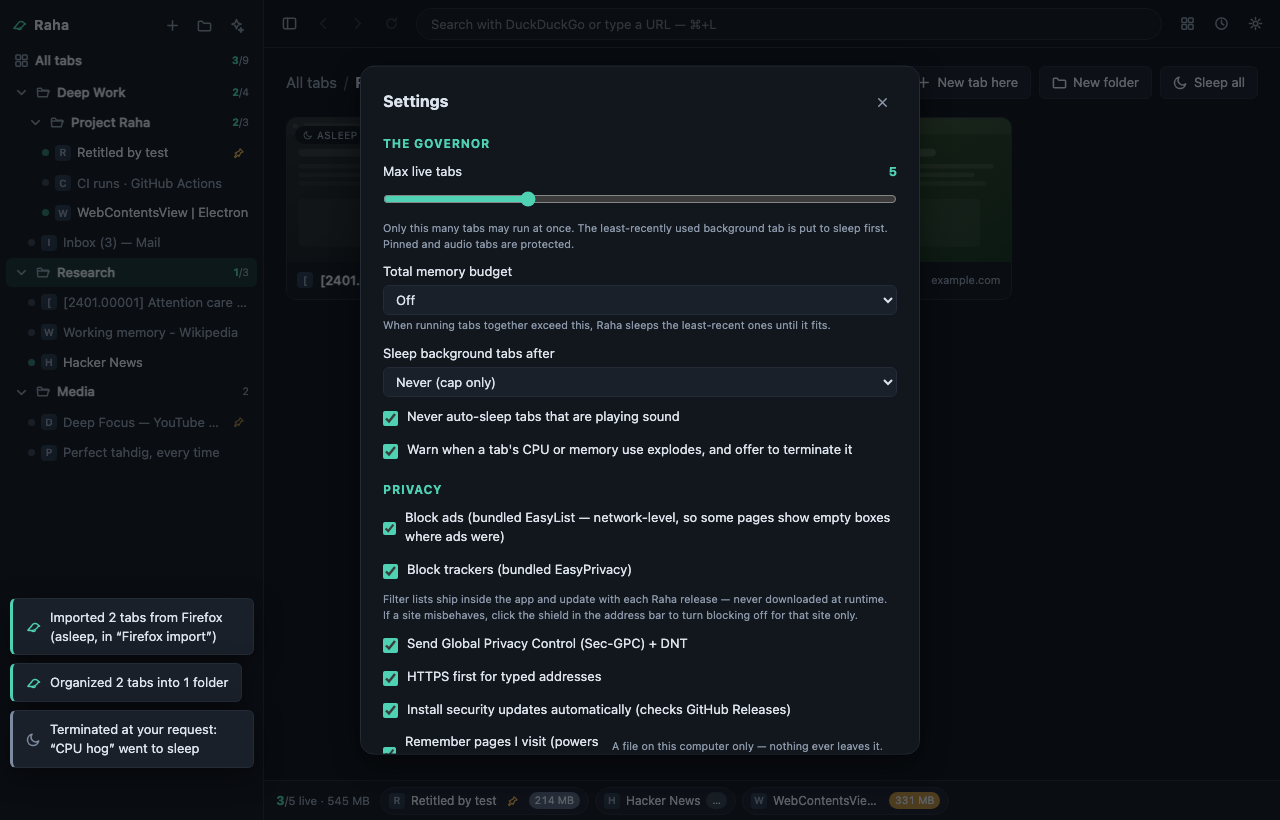Image resolution: width=1280 pixels, height=820 pixels.
Task: Open the CI runs · GitHub Actions tab
Action: click(132, 183)
